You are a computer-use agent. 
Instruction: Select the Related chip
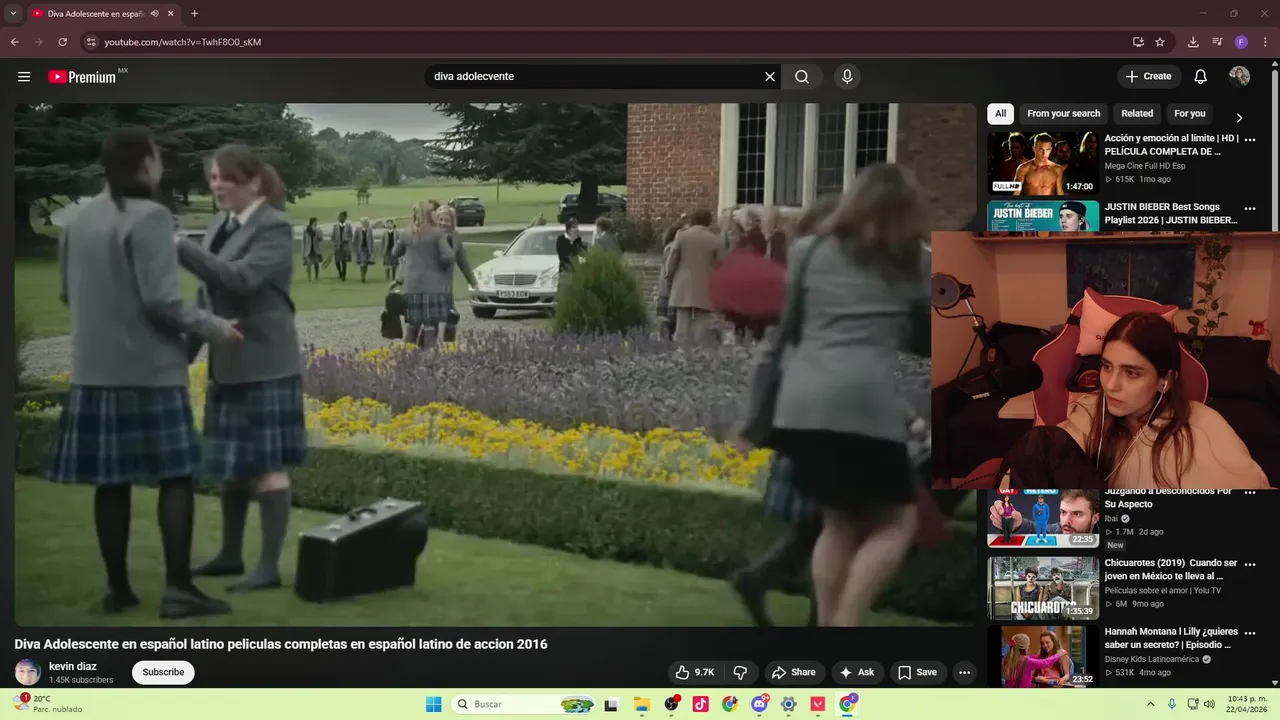point(1137,114)
